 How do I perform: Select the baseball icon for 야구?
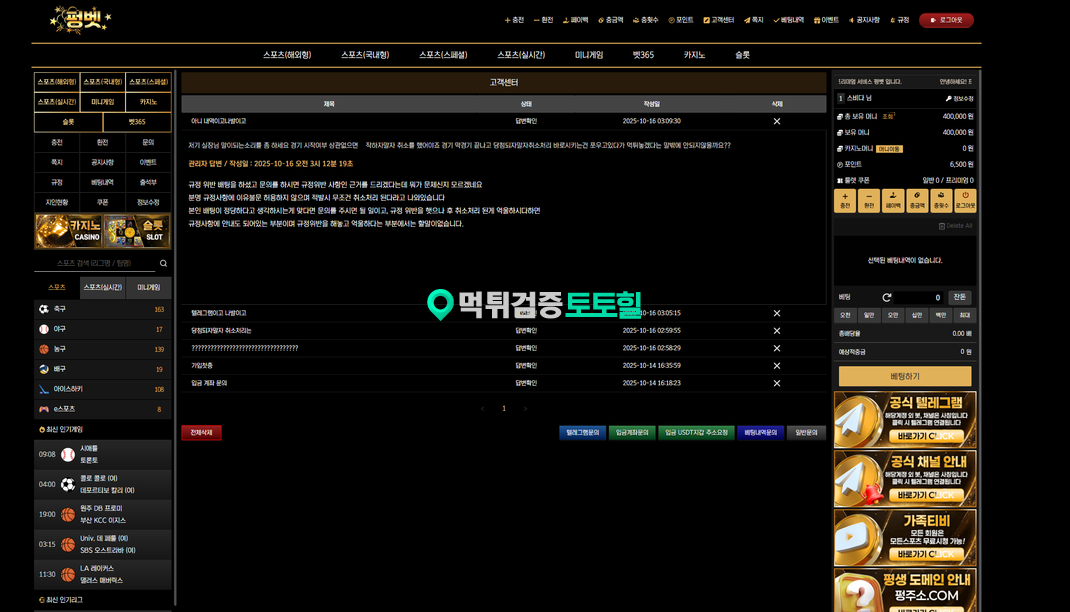click(44, 329)
